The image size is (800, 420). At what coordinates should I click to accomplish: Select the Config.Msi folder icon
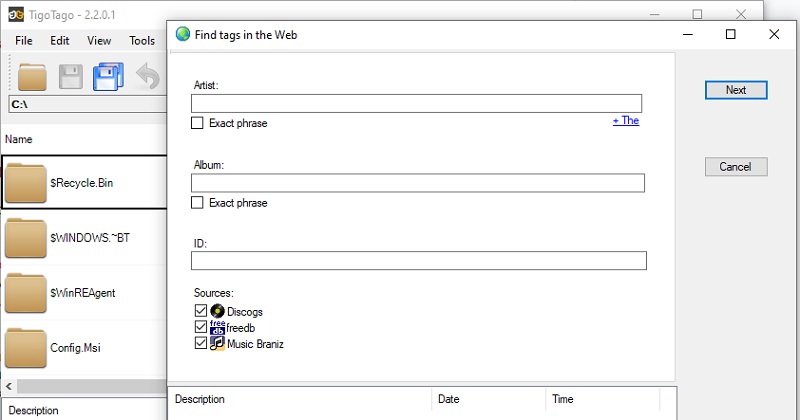(x=25, y=347)
